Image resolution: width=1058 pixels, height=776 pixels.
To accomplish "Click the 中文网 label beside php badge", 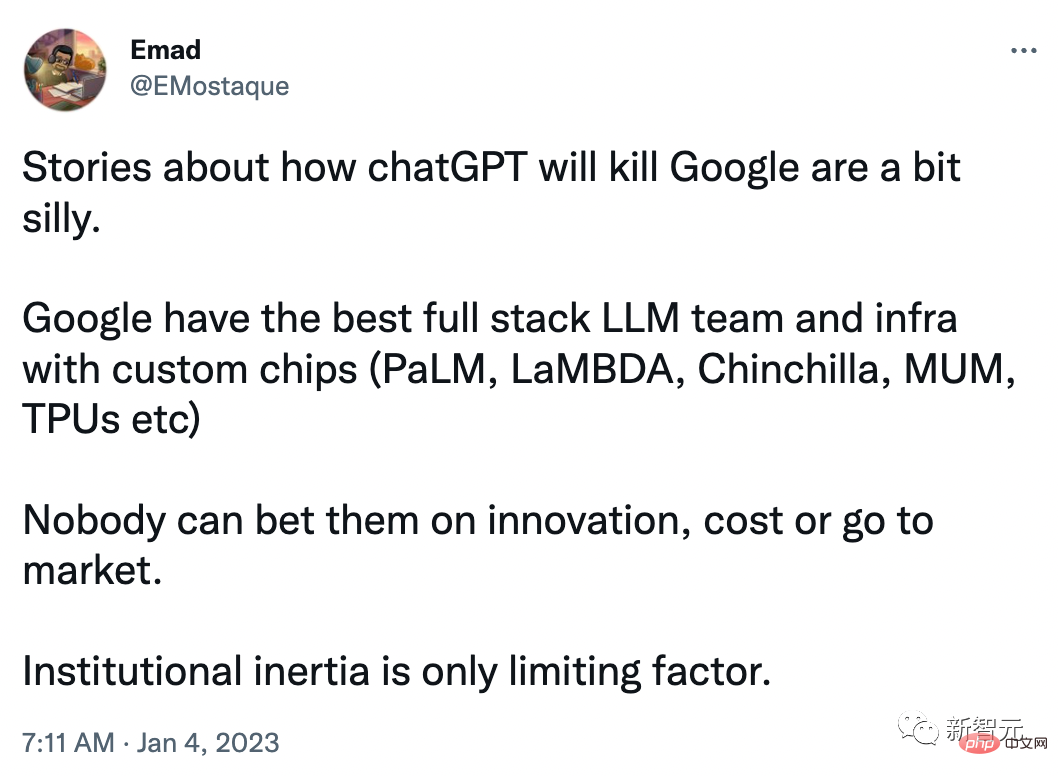I will 1026,744.
